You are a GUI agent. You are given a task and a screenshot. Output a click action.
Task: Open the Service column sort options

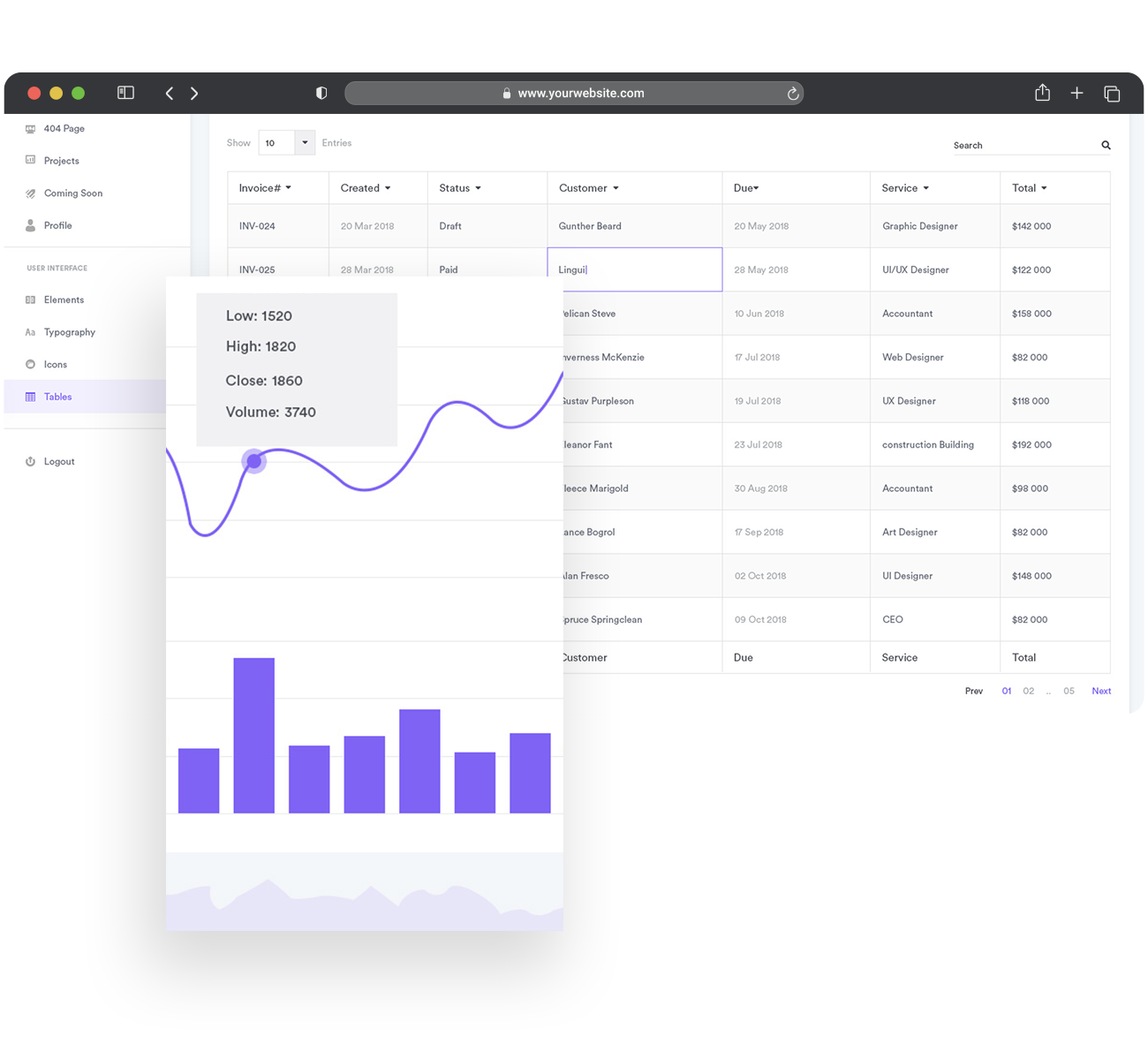[926, 187]
